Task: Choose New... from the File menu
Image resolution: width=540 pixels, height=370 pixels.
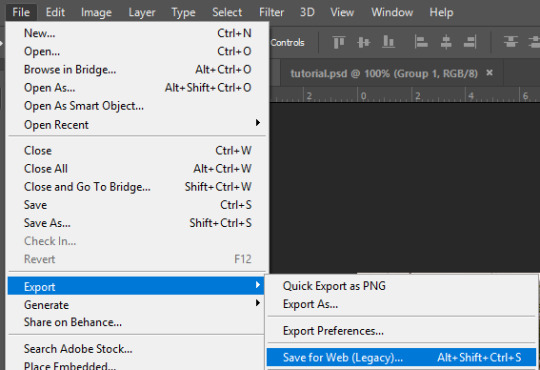Action: (x=137, y=33)
